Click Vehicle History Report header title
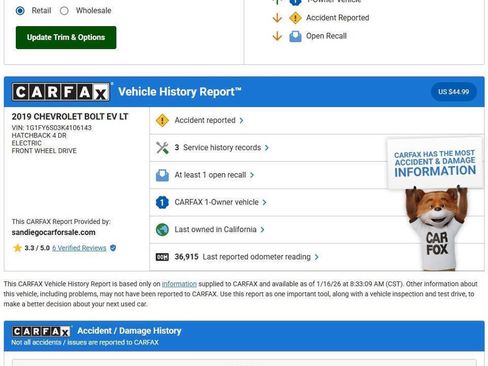Image resolution: width=488 pixels, height=366 pixels. click(180, 92)
